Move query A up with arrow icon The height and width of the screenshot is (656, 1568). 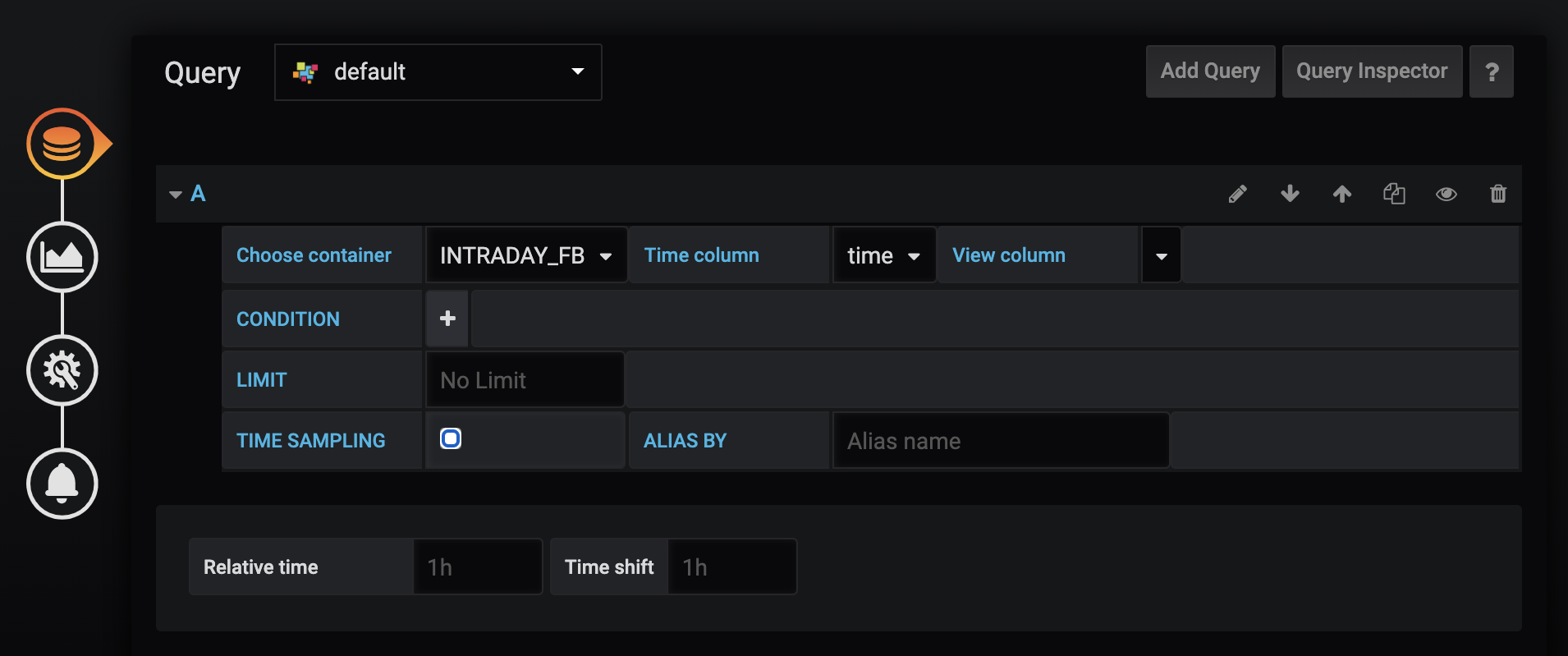click(x=1342, y=194)
